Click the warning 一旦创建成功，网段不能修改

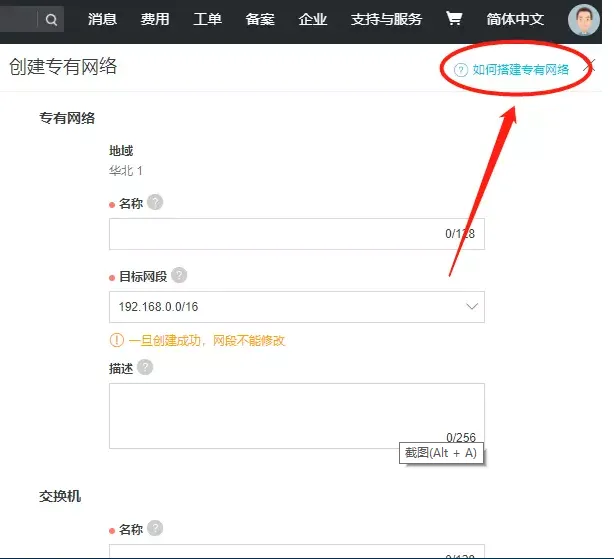[207, 341]
